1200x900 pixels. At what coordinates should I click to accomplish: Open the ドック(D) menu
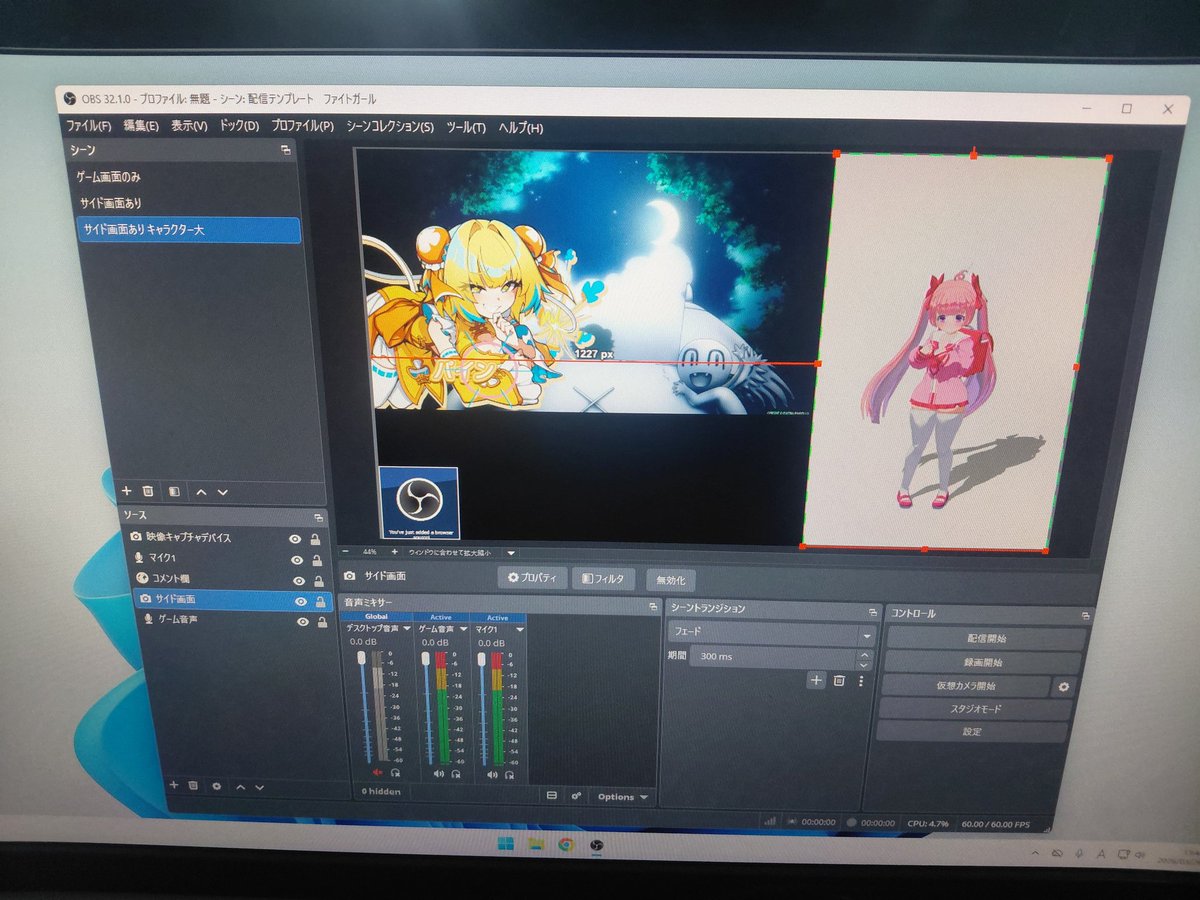[238, 127]
